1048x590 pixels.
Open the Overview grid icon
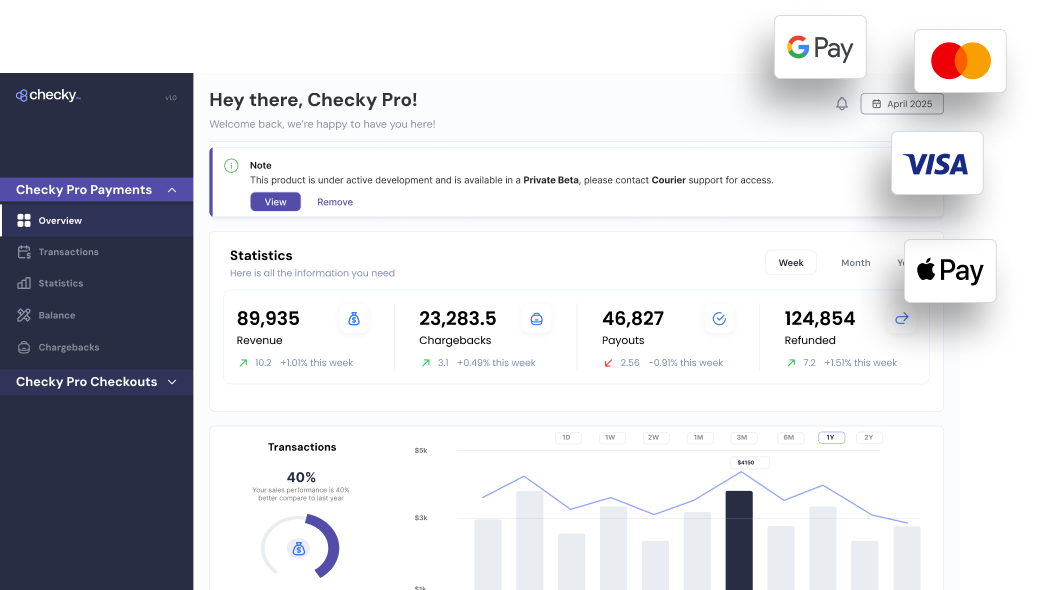(24, 220)
